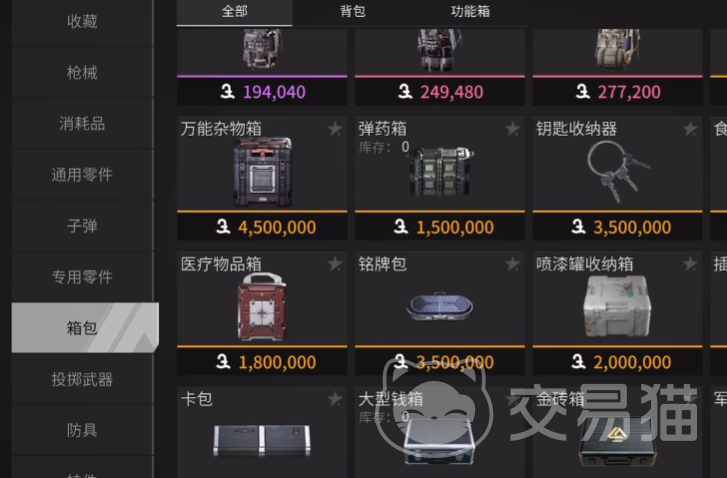Select the 弹药箱 ammo box icon
Viewport: 727px width, 478px height.
pos(440,171)
